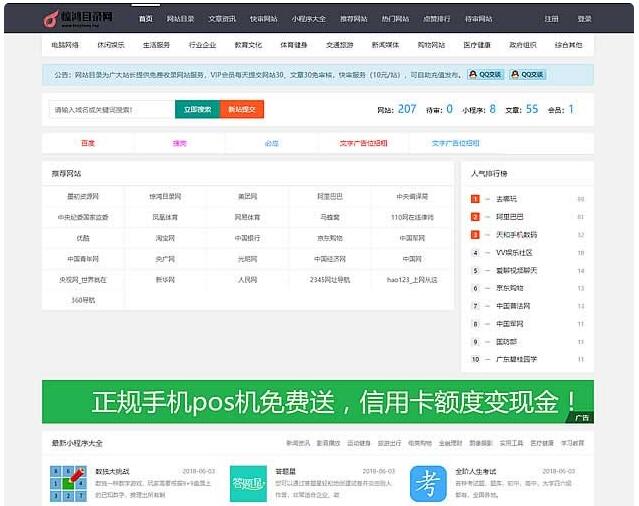Click the green POS machine ad banner
This screenshot has height=506, width=639.
click(x=317, y=402)
